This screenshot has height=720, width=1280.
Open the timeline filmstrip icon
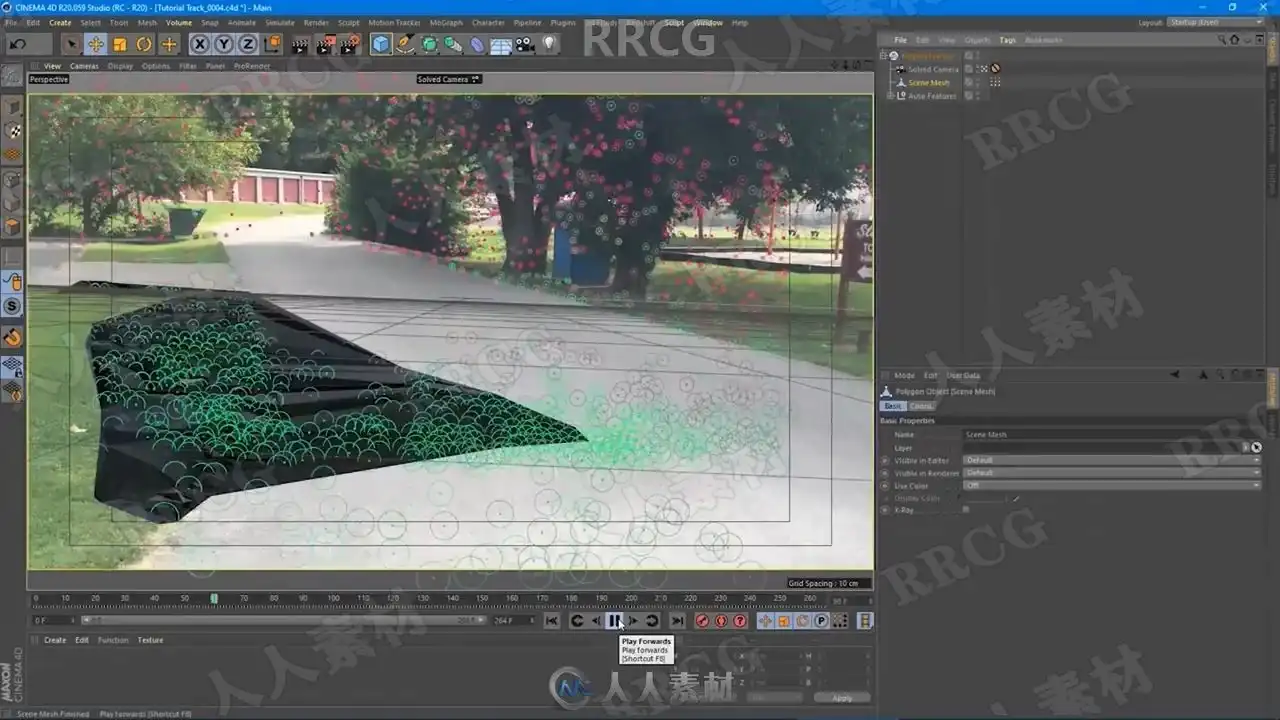pyautogui.click(x=865, y=621)
